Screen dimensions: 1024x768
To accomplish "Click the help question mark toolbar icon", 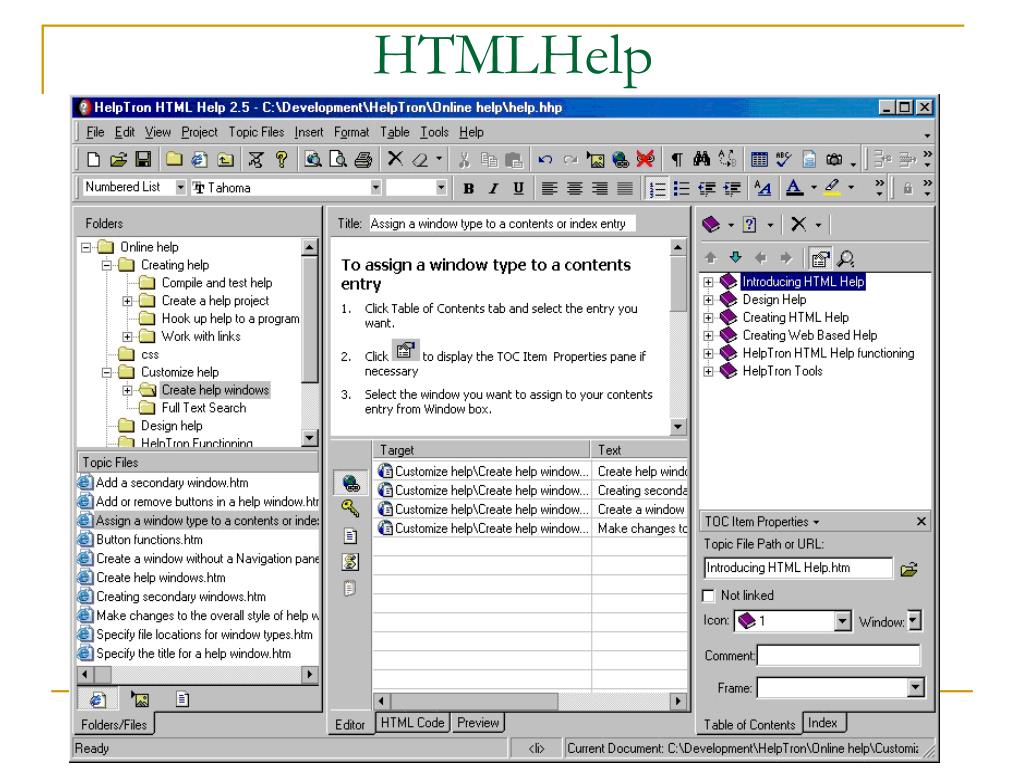I will pyautogui.click(x=281, y=159).
